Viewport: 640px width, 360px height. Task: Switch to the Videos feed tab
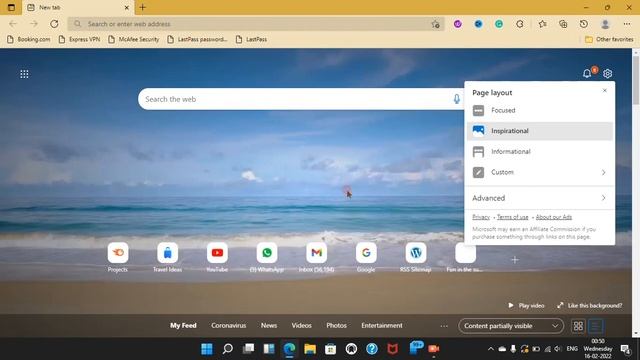[302, 326]
